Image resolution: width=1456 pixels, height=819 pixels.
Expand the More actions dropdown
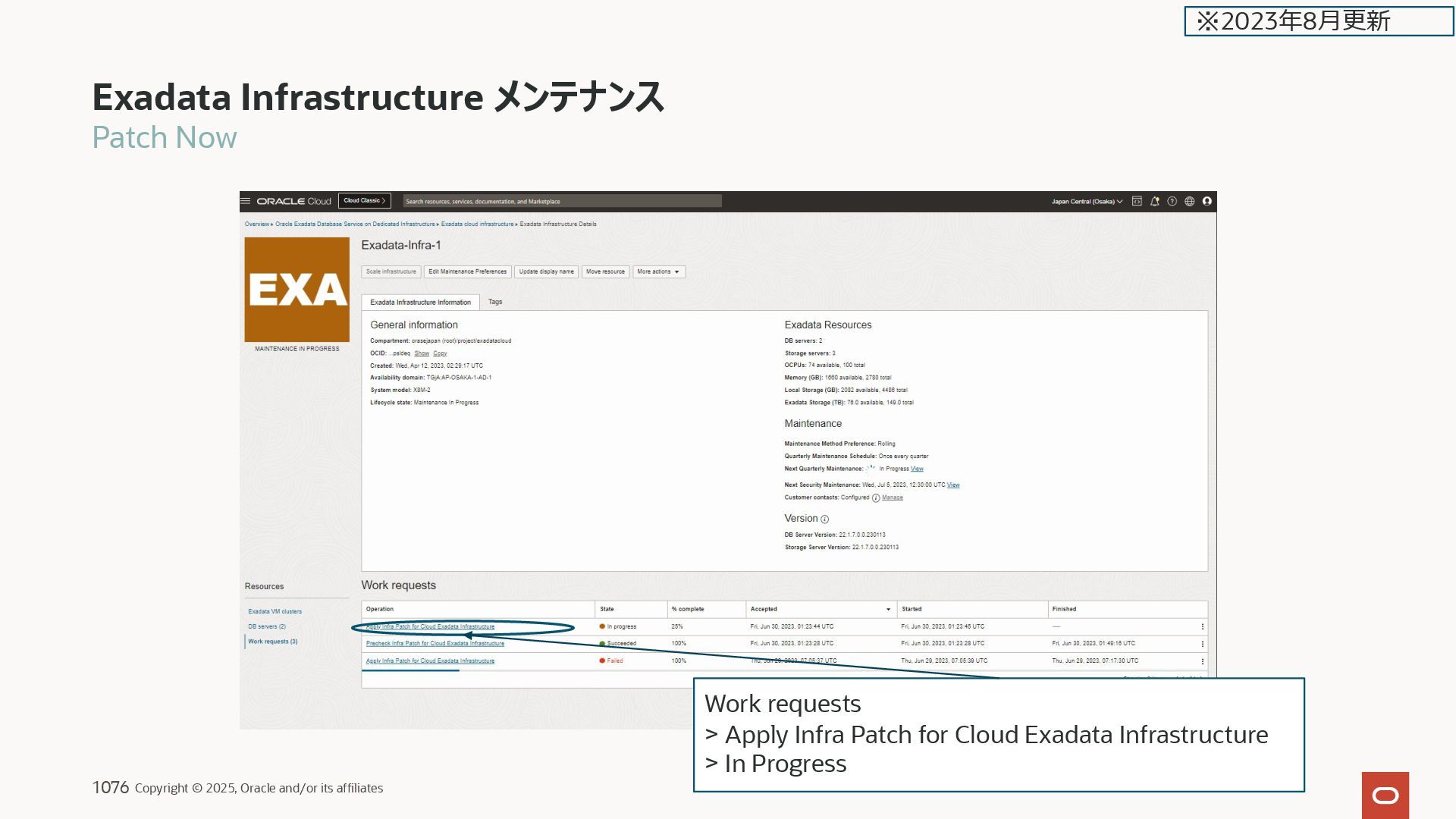click(x=658, y=271)
